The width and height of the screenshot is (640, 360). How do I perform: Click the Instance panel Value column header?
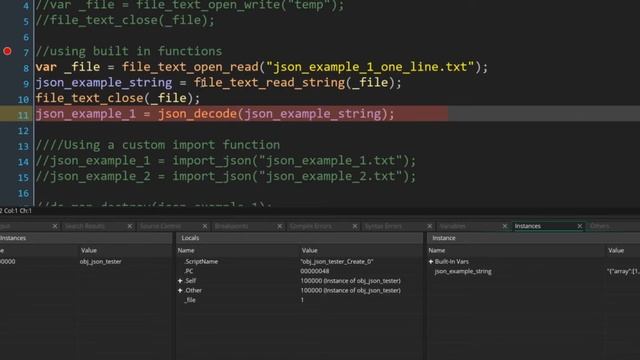(616, 251)
